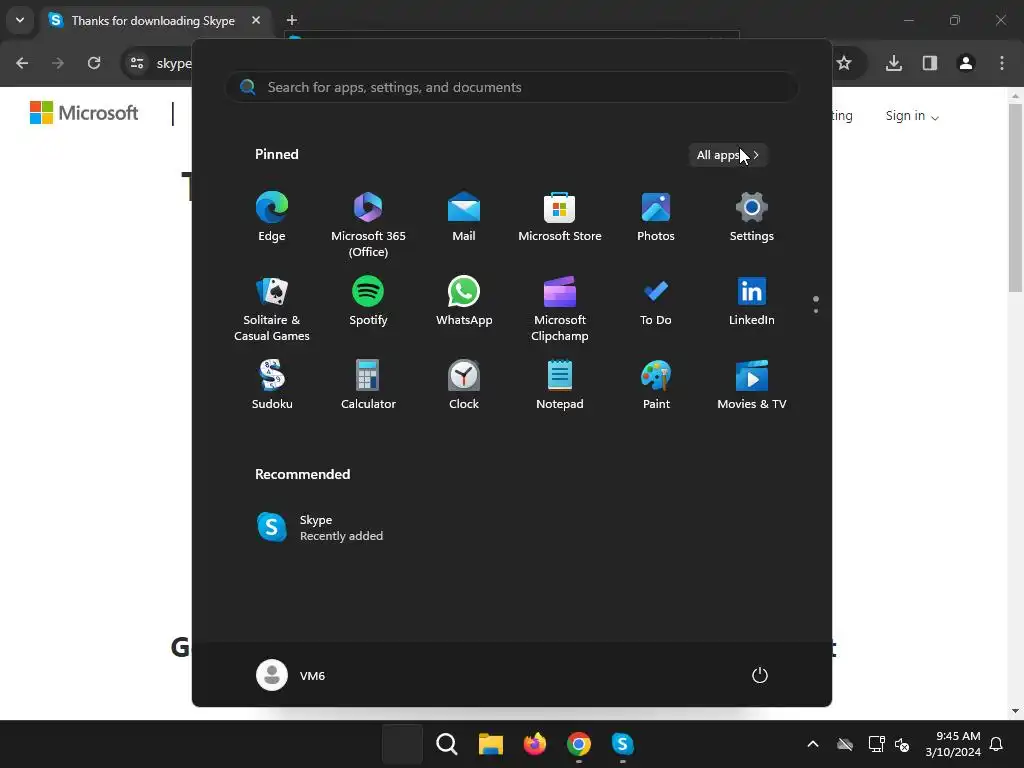The image size is (1024, 768).
Task: Open Skype from the taskbar
Action: coord(622,744)
